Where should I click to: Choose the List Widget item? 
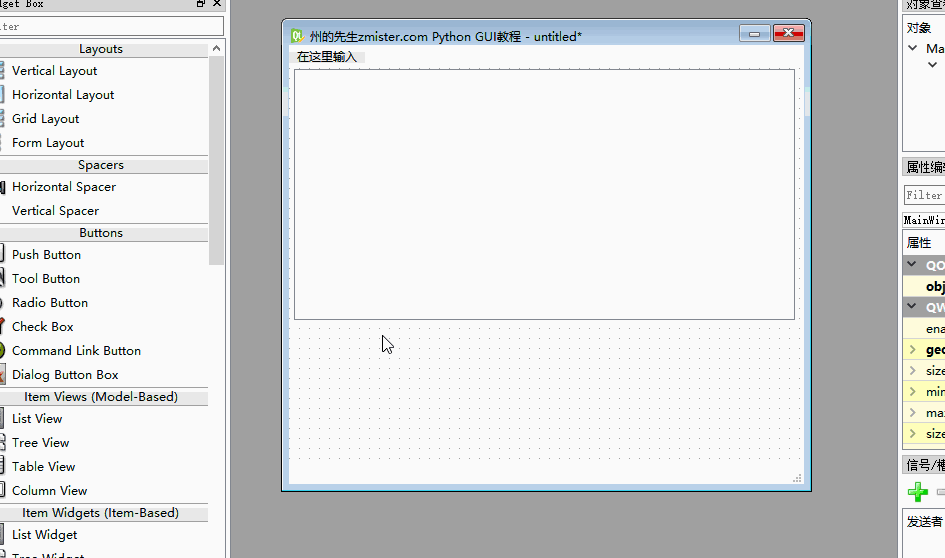click(x=45, y=534)
